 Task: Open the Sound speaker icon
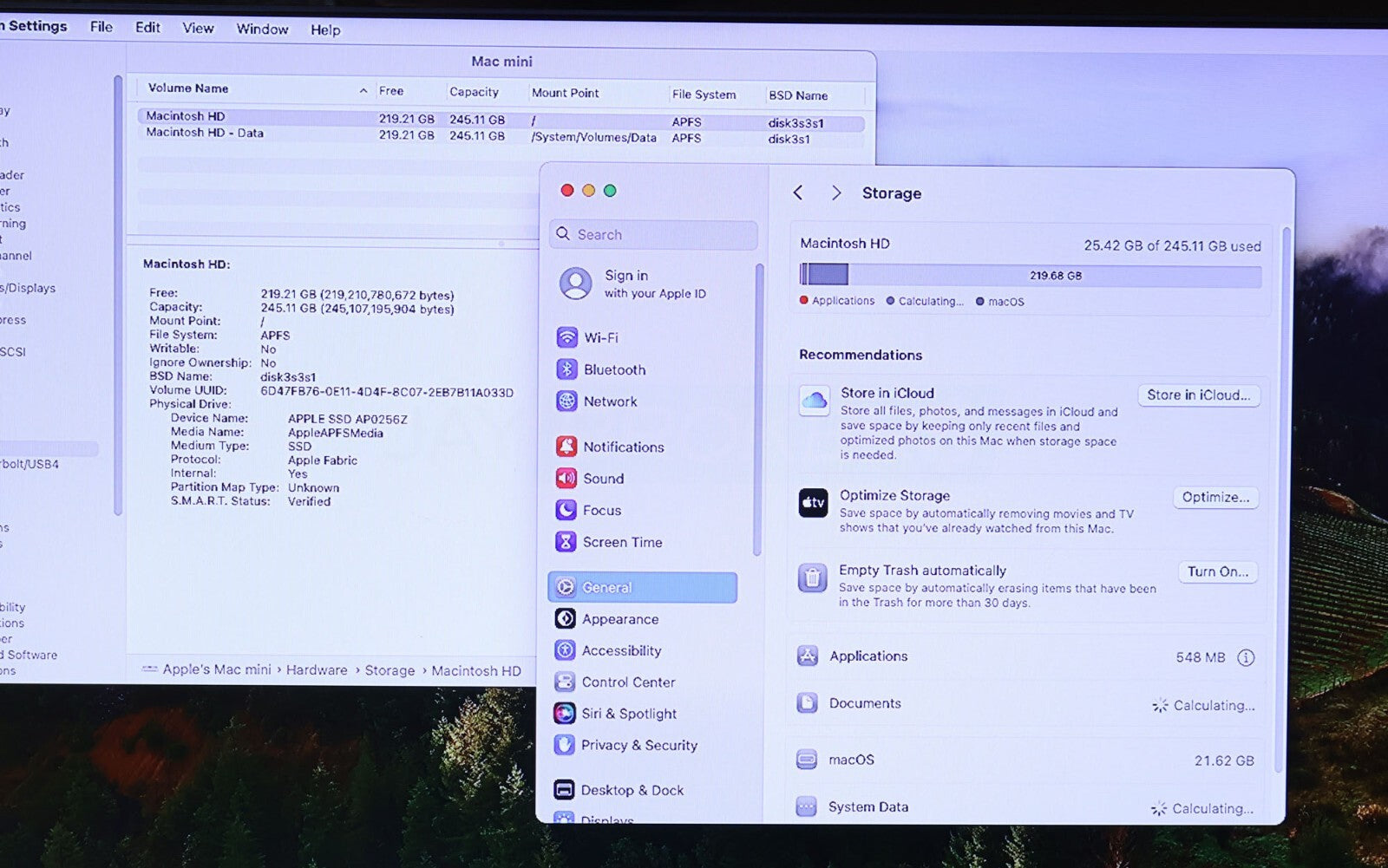point(566,478)
